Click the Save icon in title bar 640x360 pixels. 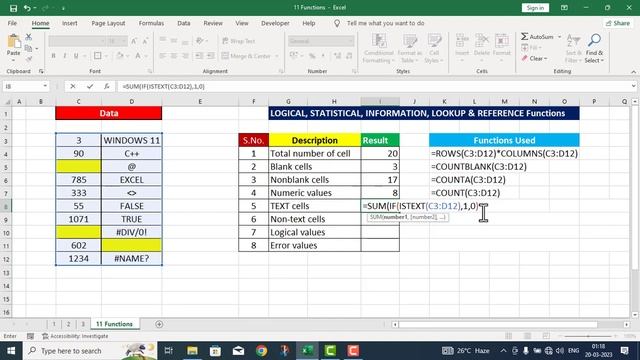coord(13,8)
